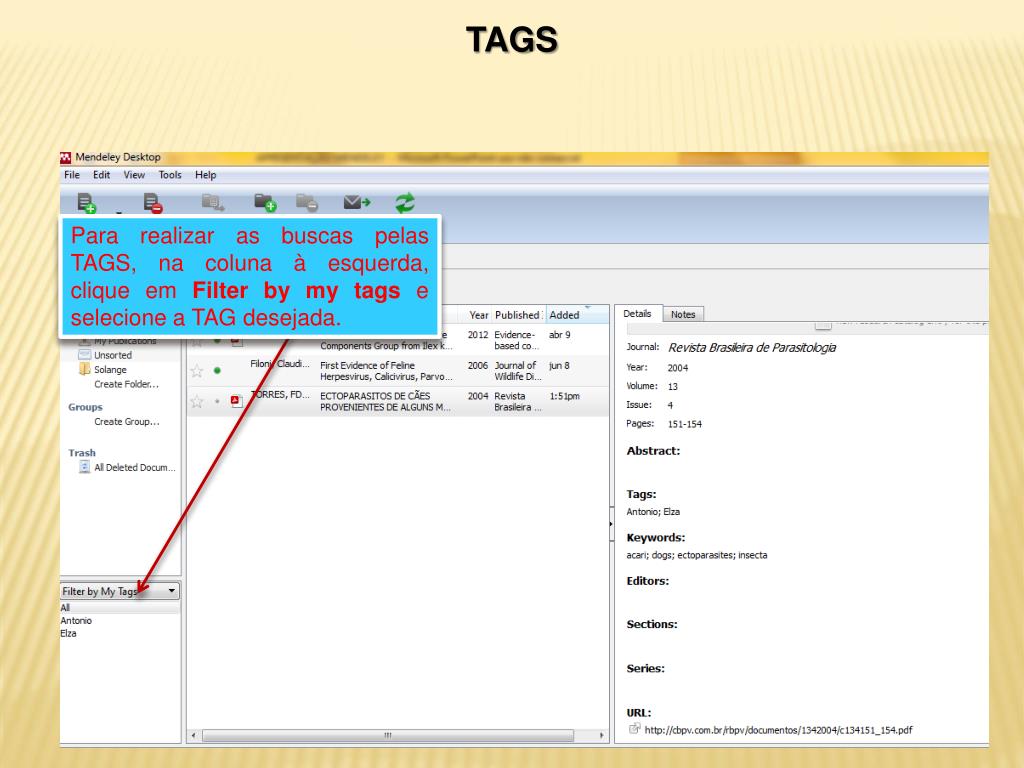This screenshot has height=768, width=1024.
Task: Select the Unsorted item in sidebar
Action: pos(113,355)
